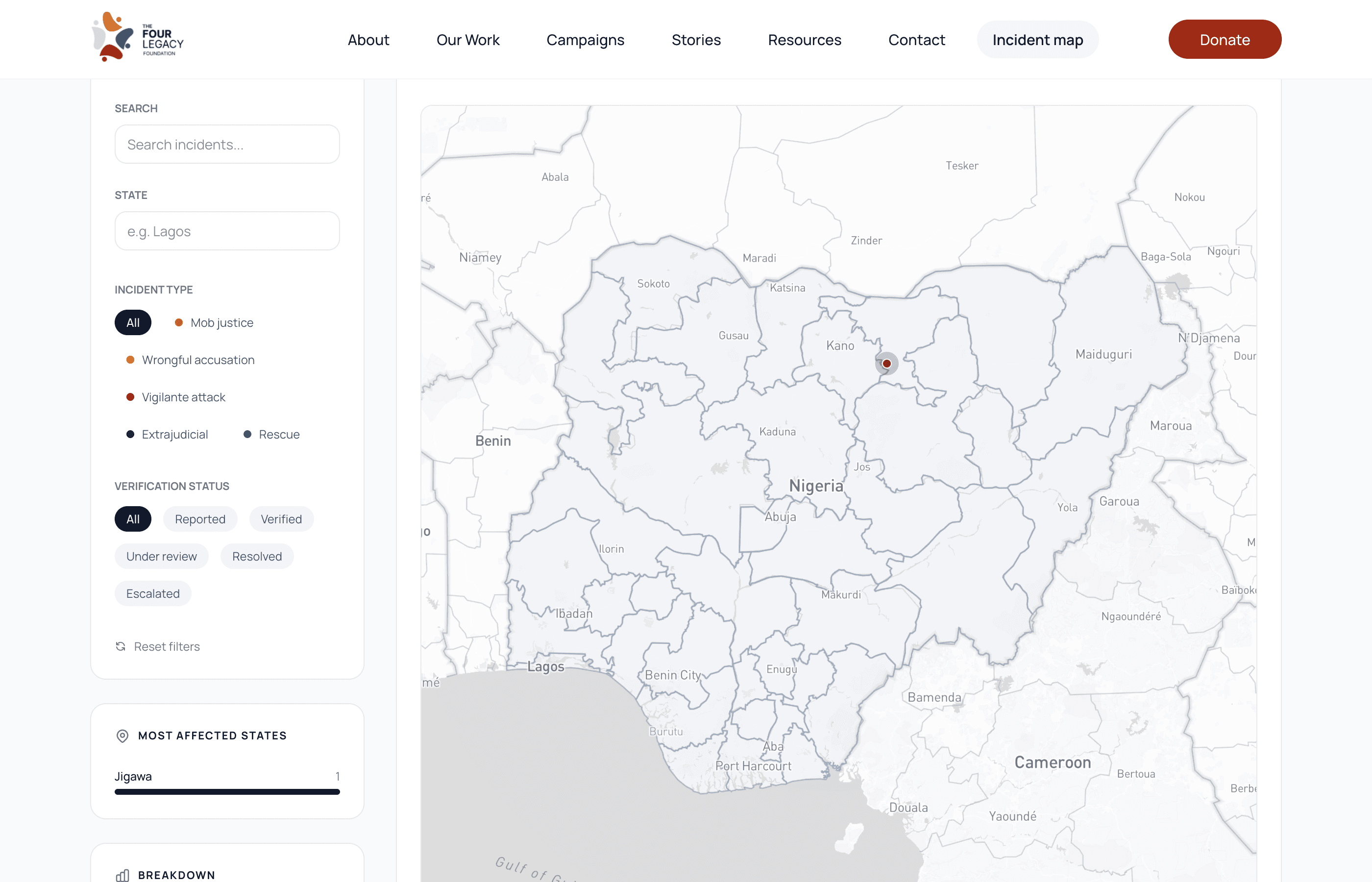This screenshot has width=1372, height=882.
Task: Select All under Incident Type
Action: tap(133, 322)
